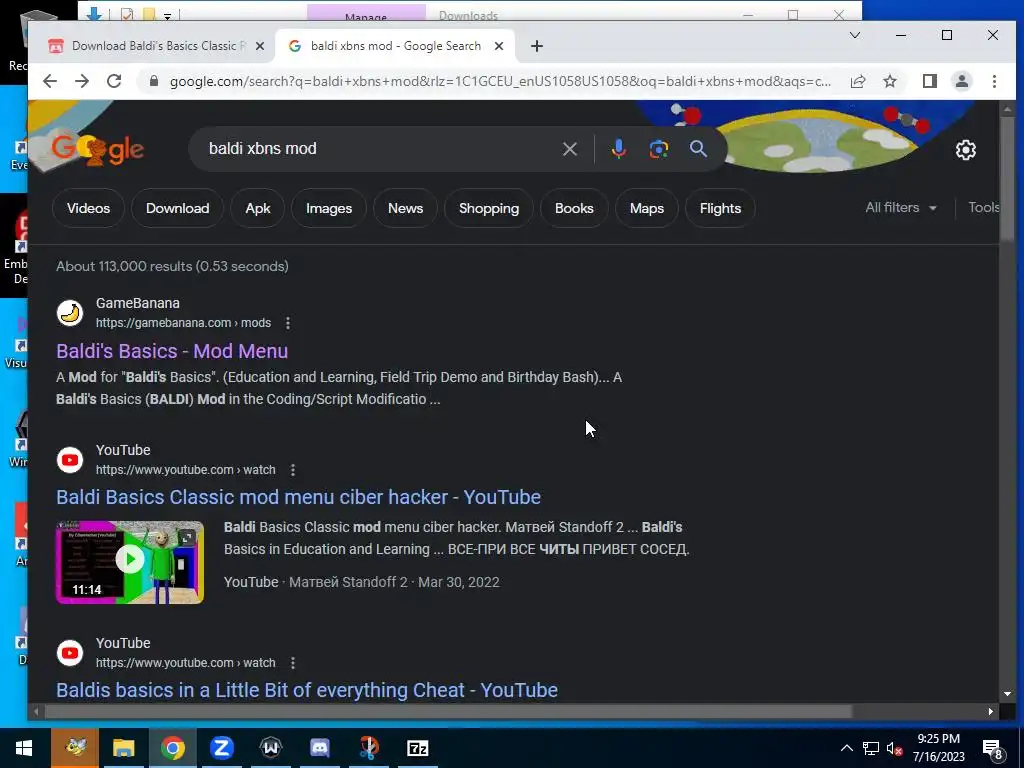Share this page using the share icon
This screenshot has height=768, width=1024.
(857, 81)
